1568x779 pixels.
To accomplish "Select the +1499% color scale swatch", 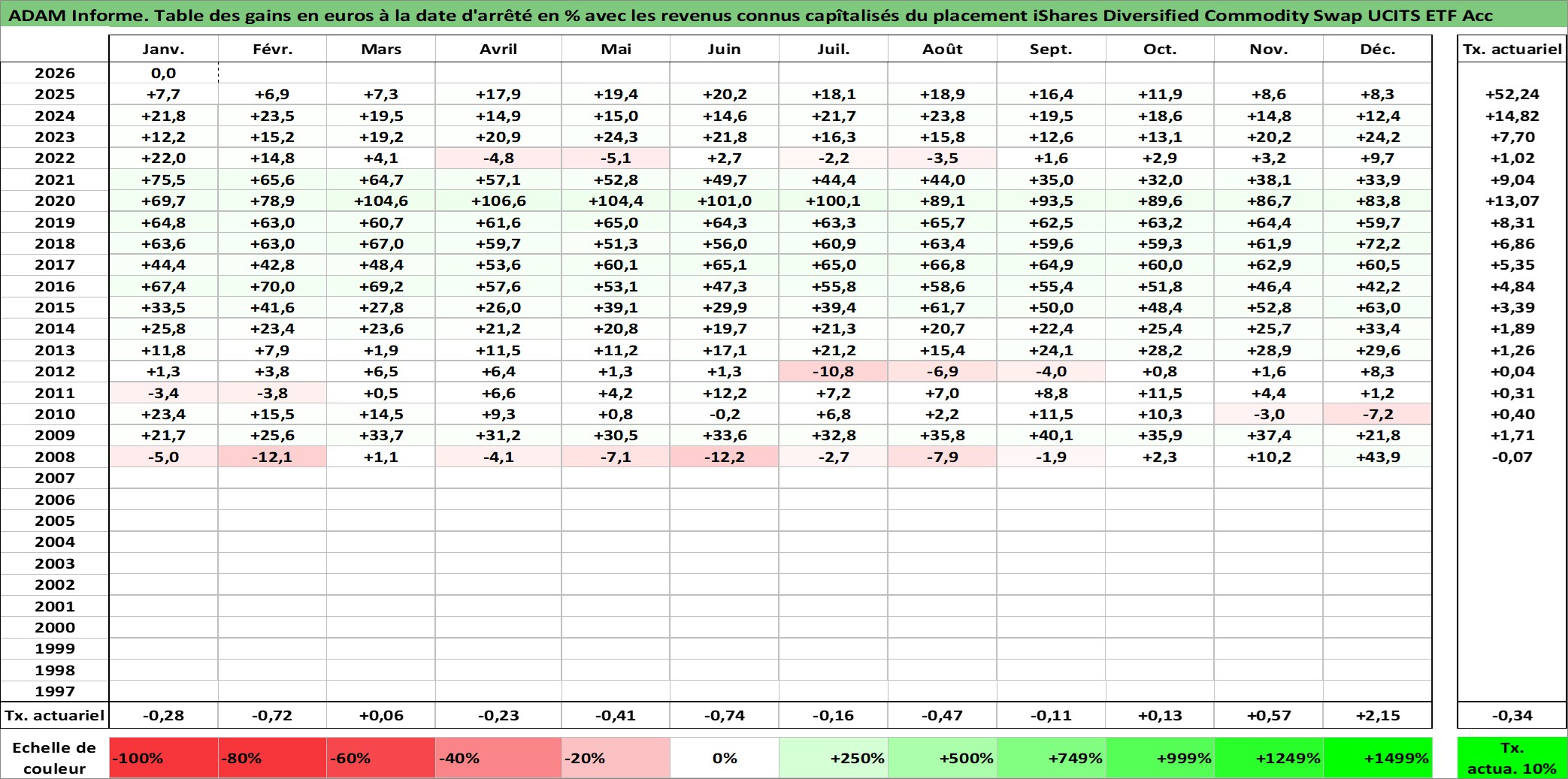I will [x=1378, y=758].
